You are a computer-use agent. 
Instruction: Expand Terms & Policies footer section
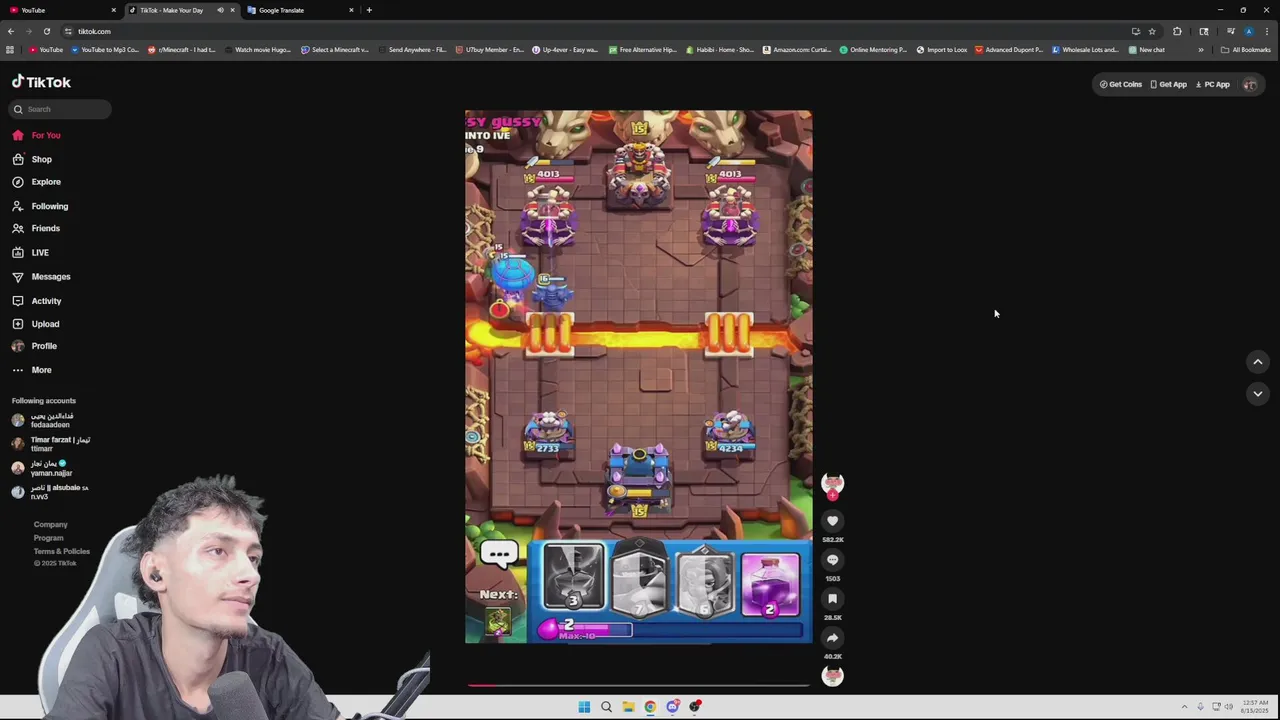61,551
